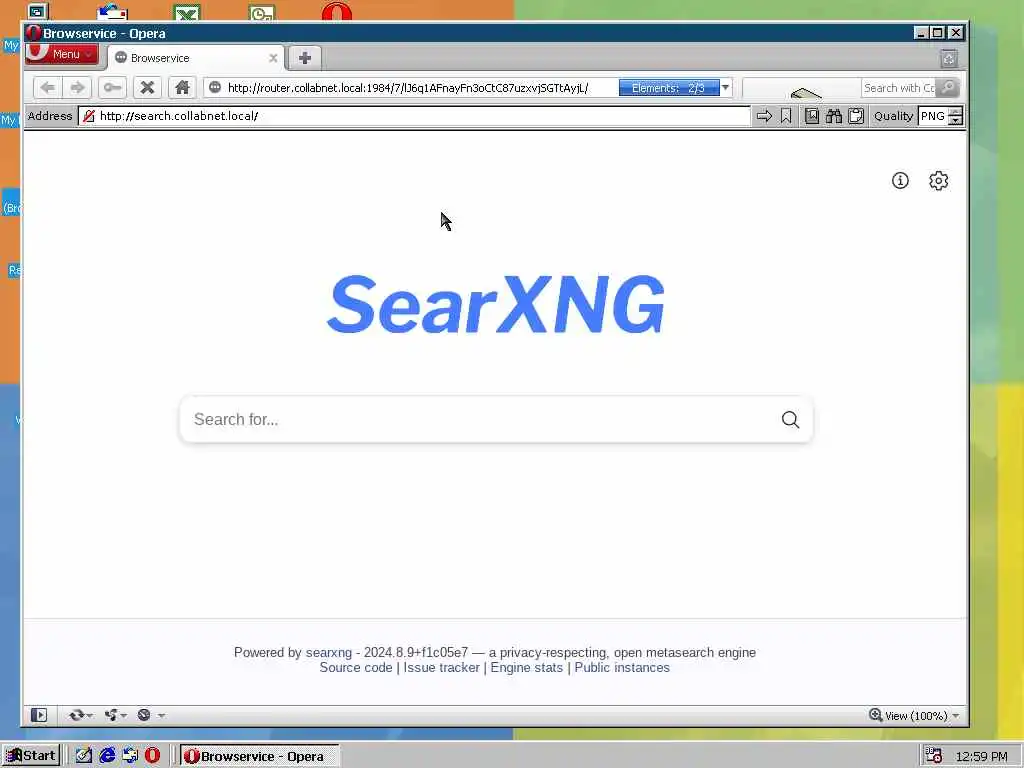Viewport: 1024px width, 768px height.
Task: Open the Opera Unite status dropdown
Action: pos(116,715)
